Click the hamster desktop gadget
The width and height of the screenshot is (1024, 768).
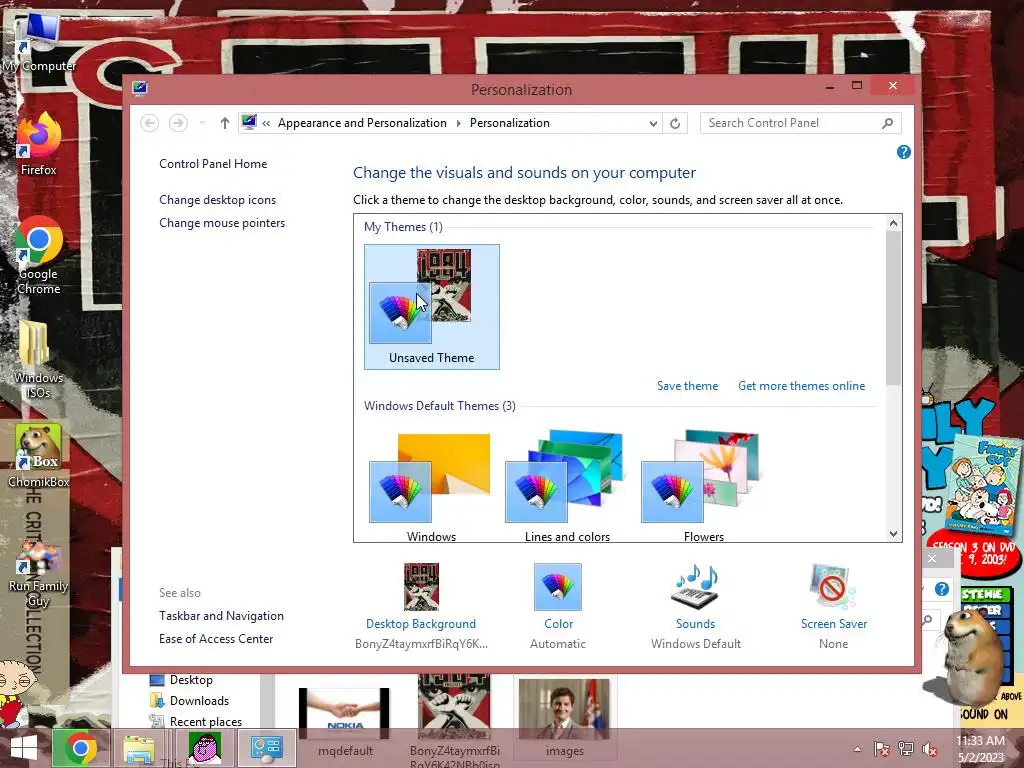[x=971, y=658]
